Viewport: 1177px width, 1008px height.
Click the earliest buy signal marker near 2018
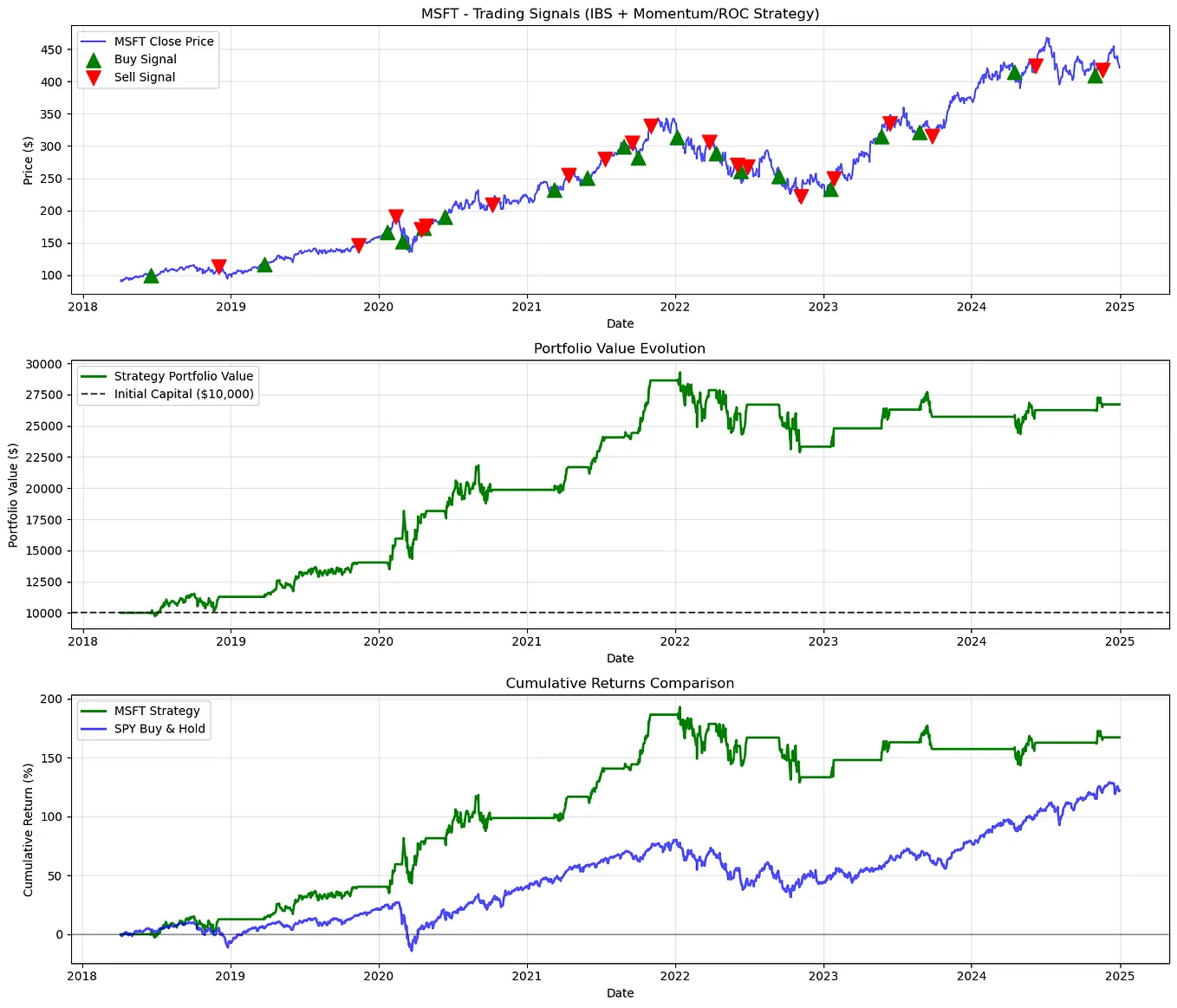(153, 276)
